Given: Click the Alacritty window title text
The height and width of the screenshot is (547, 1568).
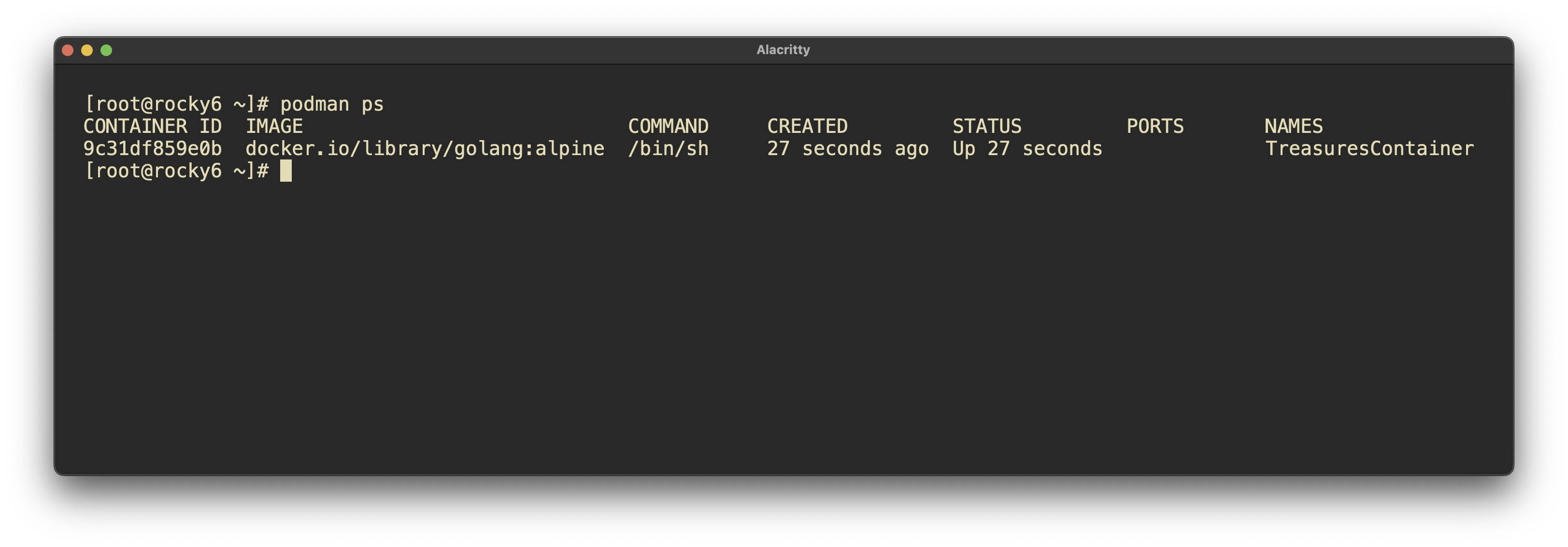Looking at the screenshot, I should 783,50.
